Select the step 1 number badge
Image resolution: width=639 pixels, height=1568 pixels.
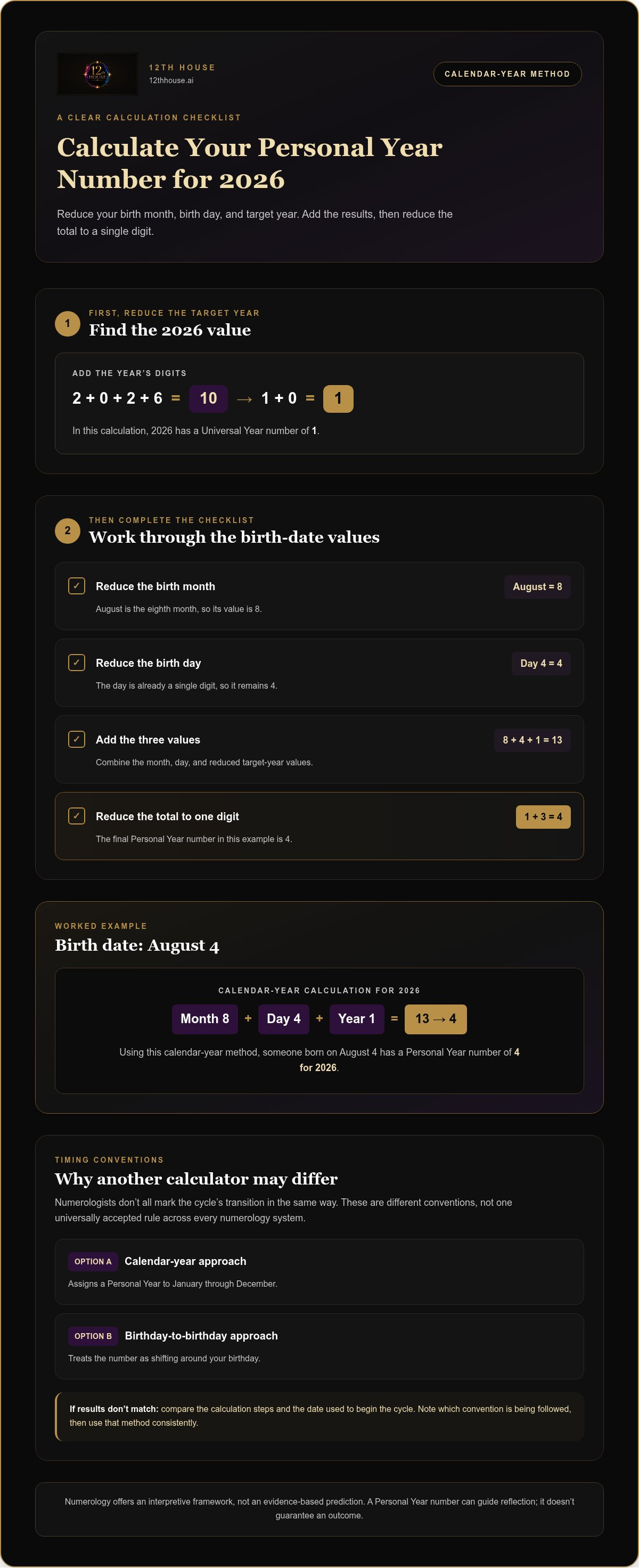[x=68, y=323]
